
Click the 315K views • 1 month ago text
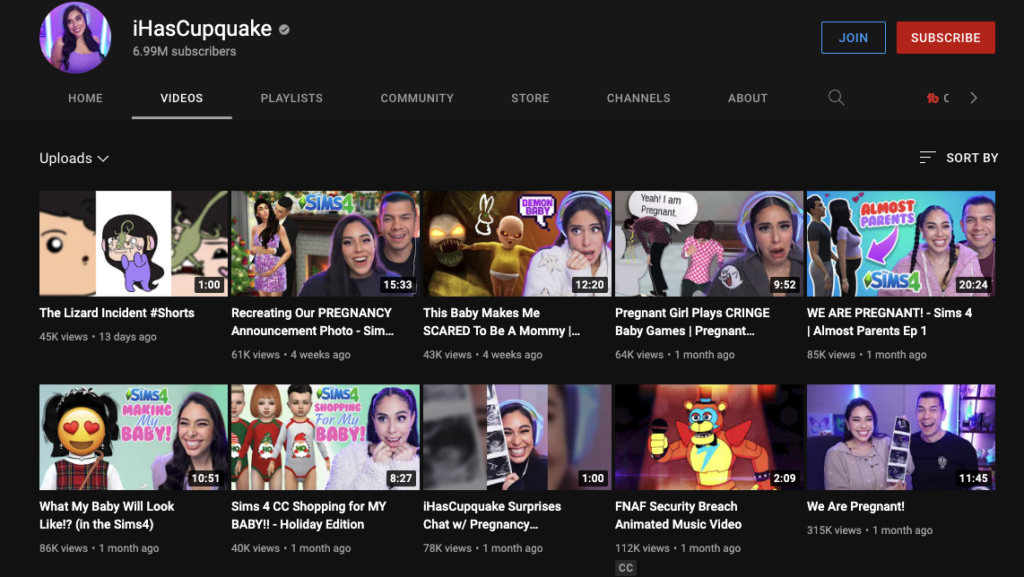tap(870, 530)
